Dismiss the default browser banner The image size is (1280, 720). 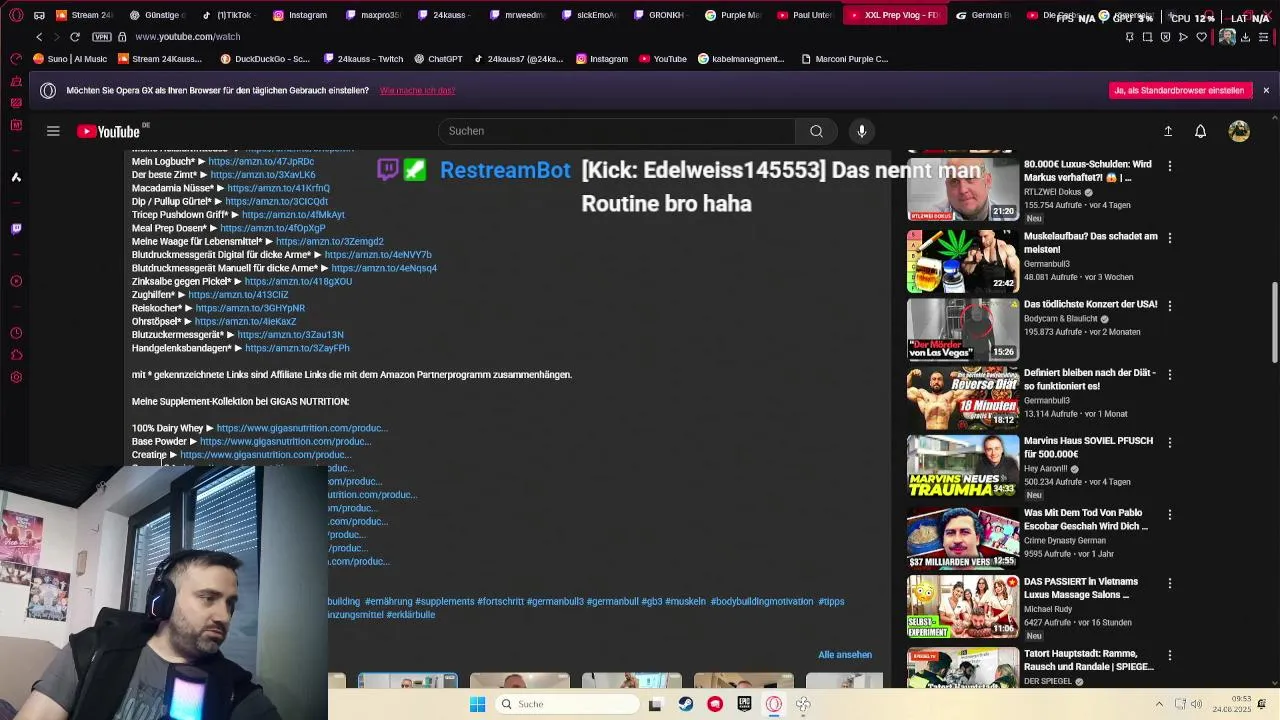(x=1266, y=90)
